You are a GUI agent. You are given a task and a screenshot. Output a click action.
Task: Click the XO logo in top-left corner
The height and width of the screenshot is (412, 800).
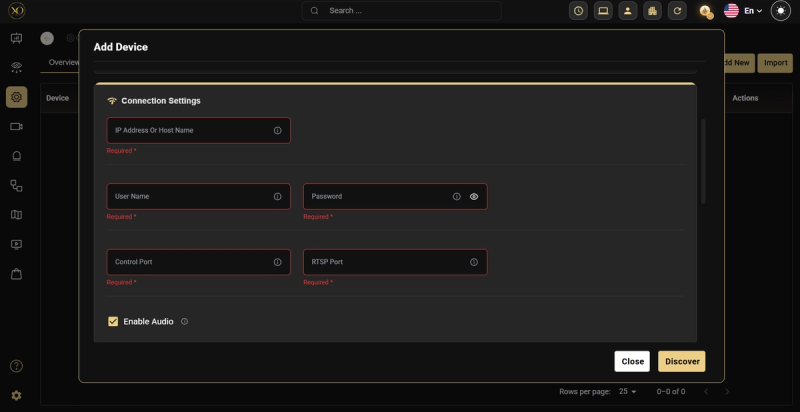(x=16, y=10)
